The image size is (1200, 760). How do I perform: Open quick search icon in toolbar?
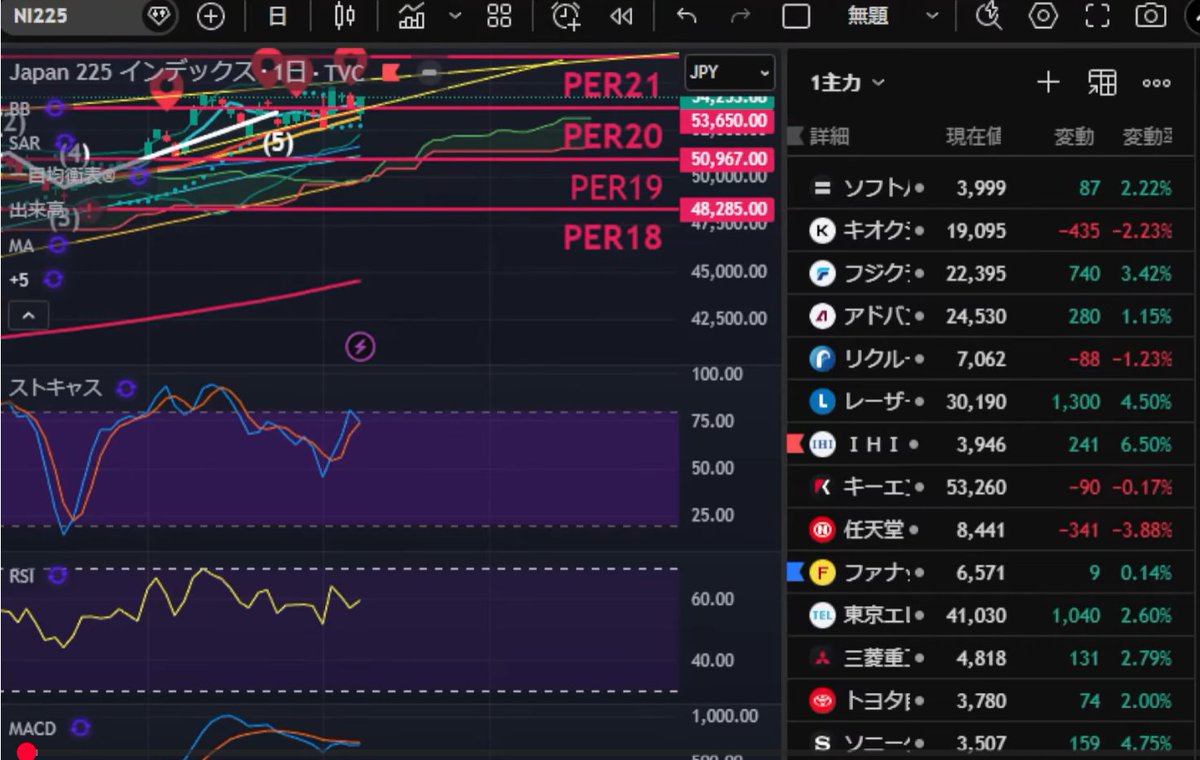[x=989, y=16]
